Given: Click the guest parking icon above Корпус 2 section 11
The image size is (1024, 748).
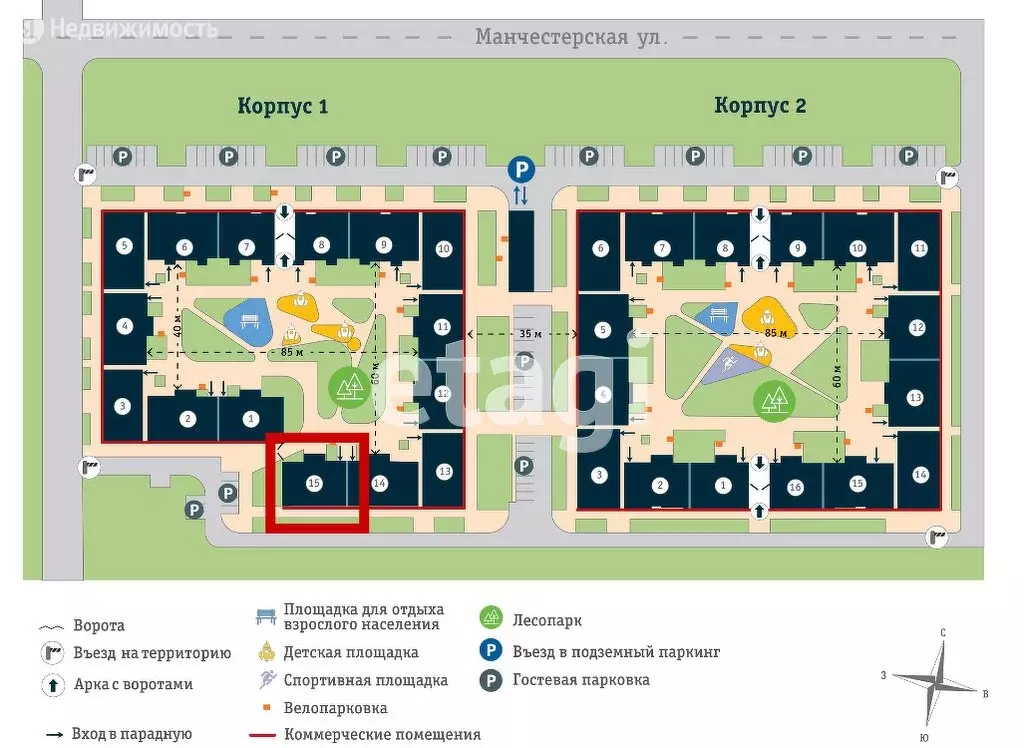Looking at the screenshot, I should [x=908, y=156].
